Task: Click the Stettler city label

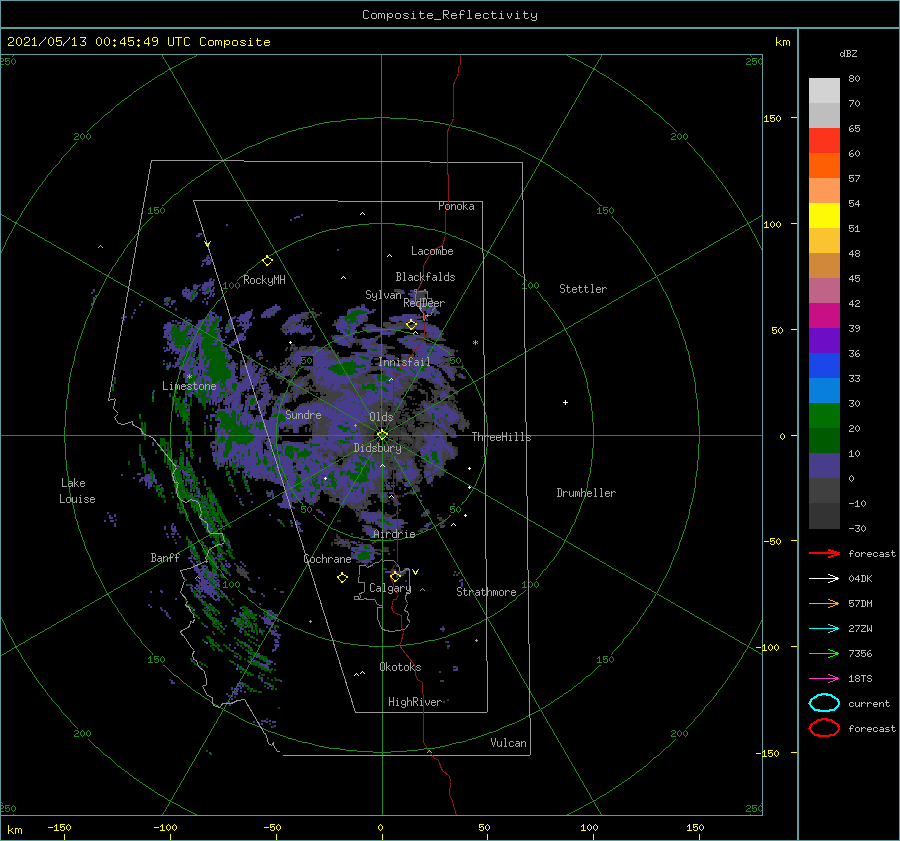Action: tap(583, 289)
